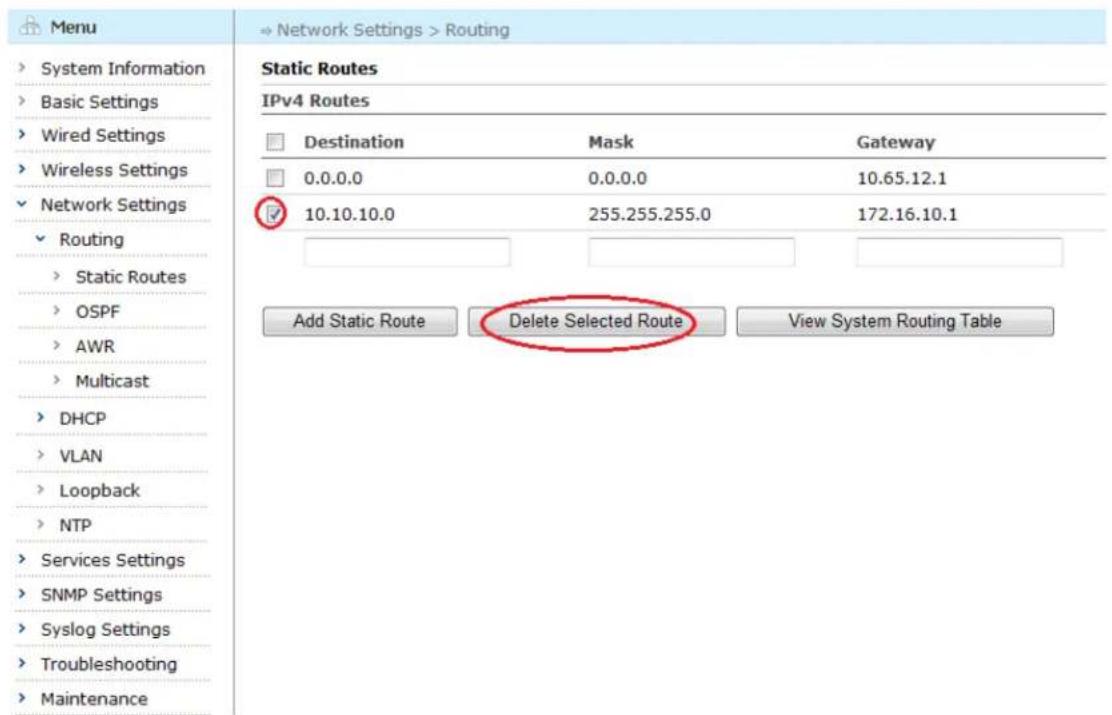This screenshot has height=715, width=1112.
Task: Expand Syslog Settings chevron
Action: click(22, 628)
